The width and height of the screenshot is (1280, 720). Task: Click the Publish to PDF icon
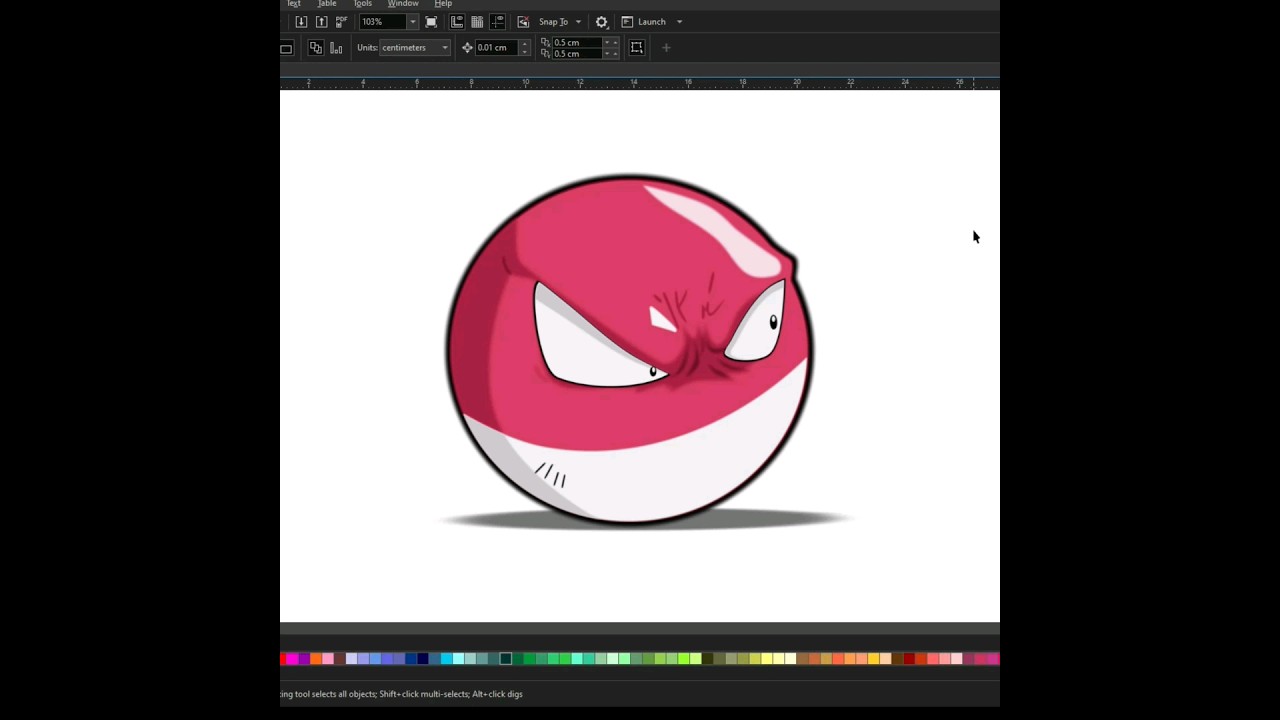tap(341, 22)
